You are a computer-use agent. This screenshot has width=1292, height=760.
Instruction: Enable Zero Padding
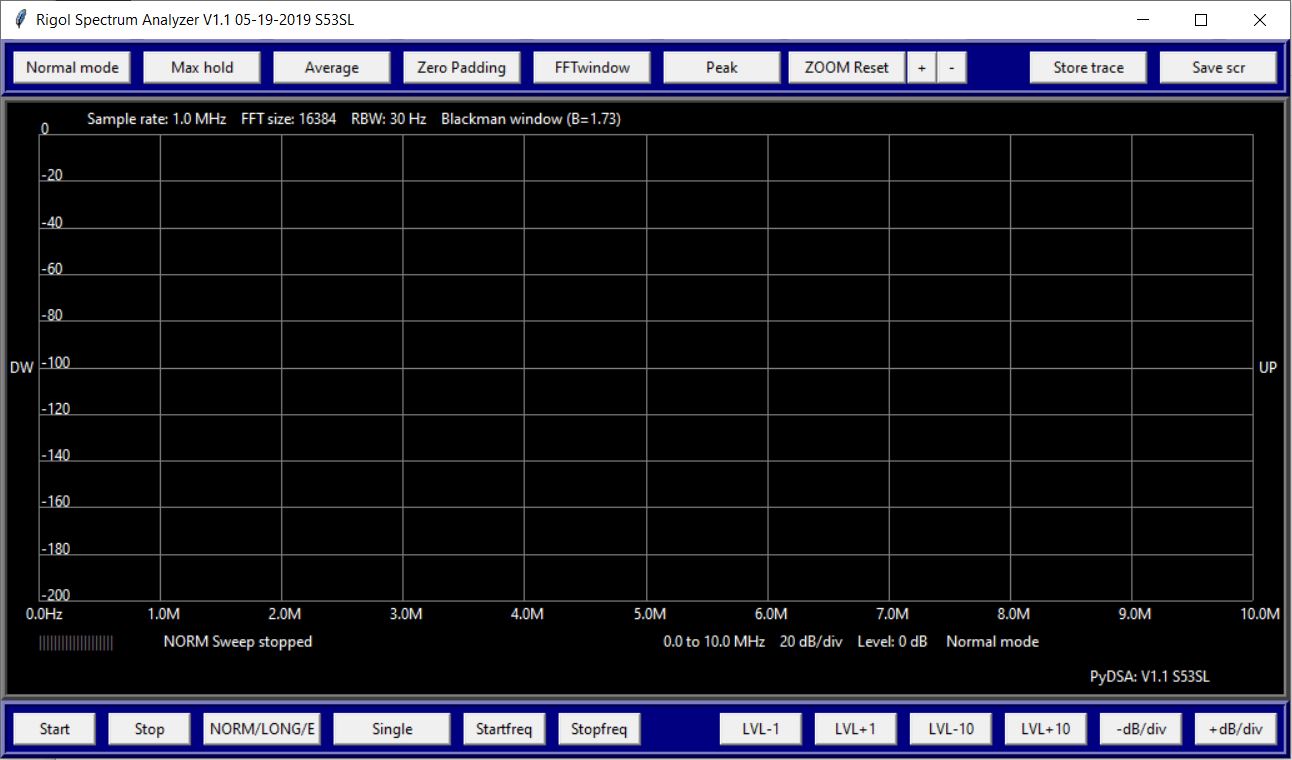point(461,67)
